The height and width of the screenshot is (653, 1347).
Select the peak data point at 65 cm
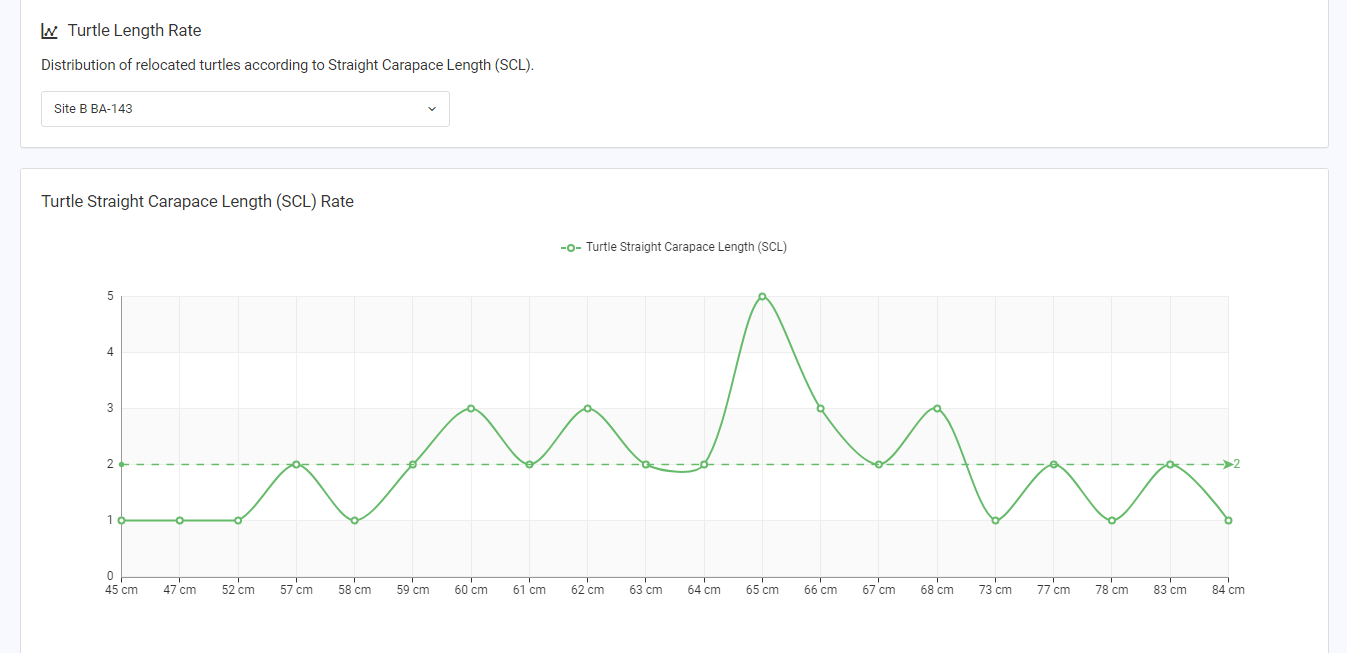point(762,296)
